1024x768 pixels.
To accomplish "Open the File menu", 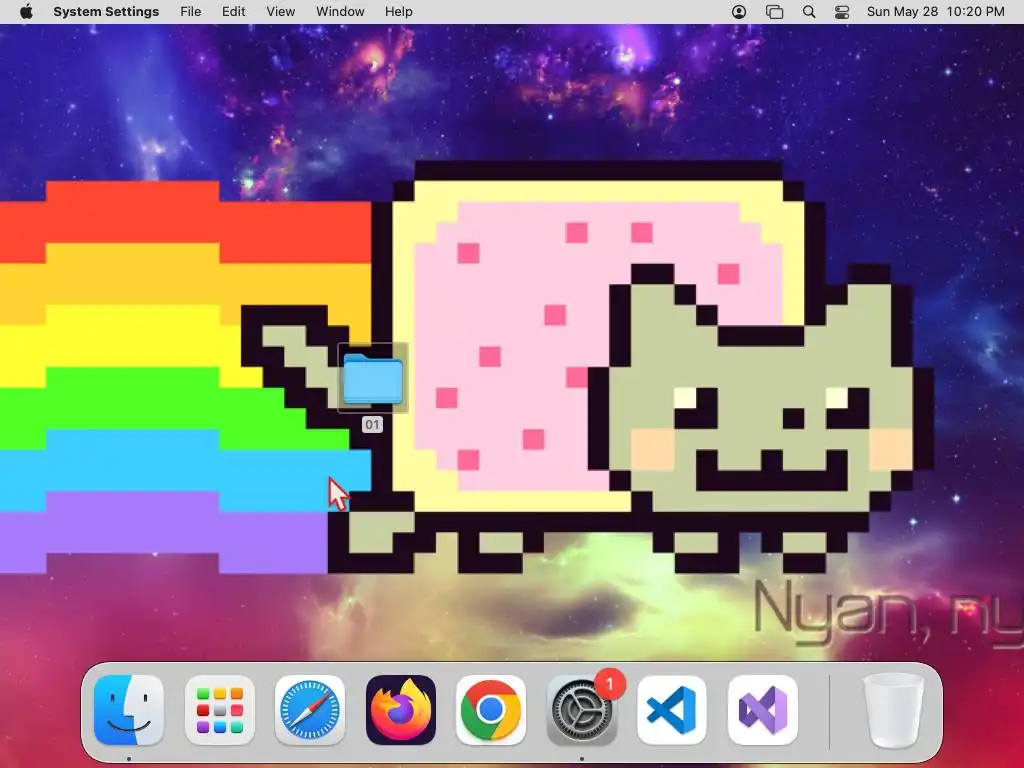I will [191, 12].
